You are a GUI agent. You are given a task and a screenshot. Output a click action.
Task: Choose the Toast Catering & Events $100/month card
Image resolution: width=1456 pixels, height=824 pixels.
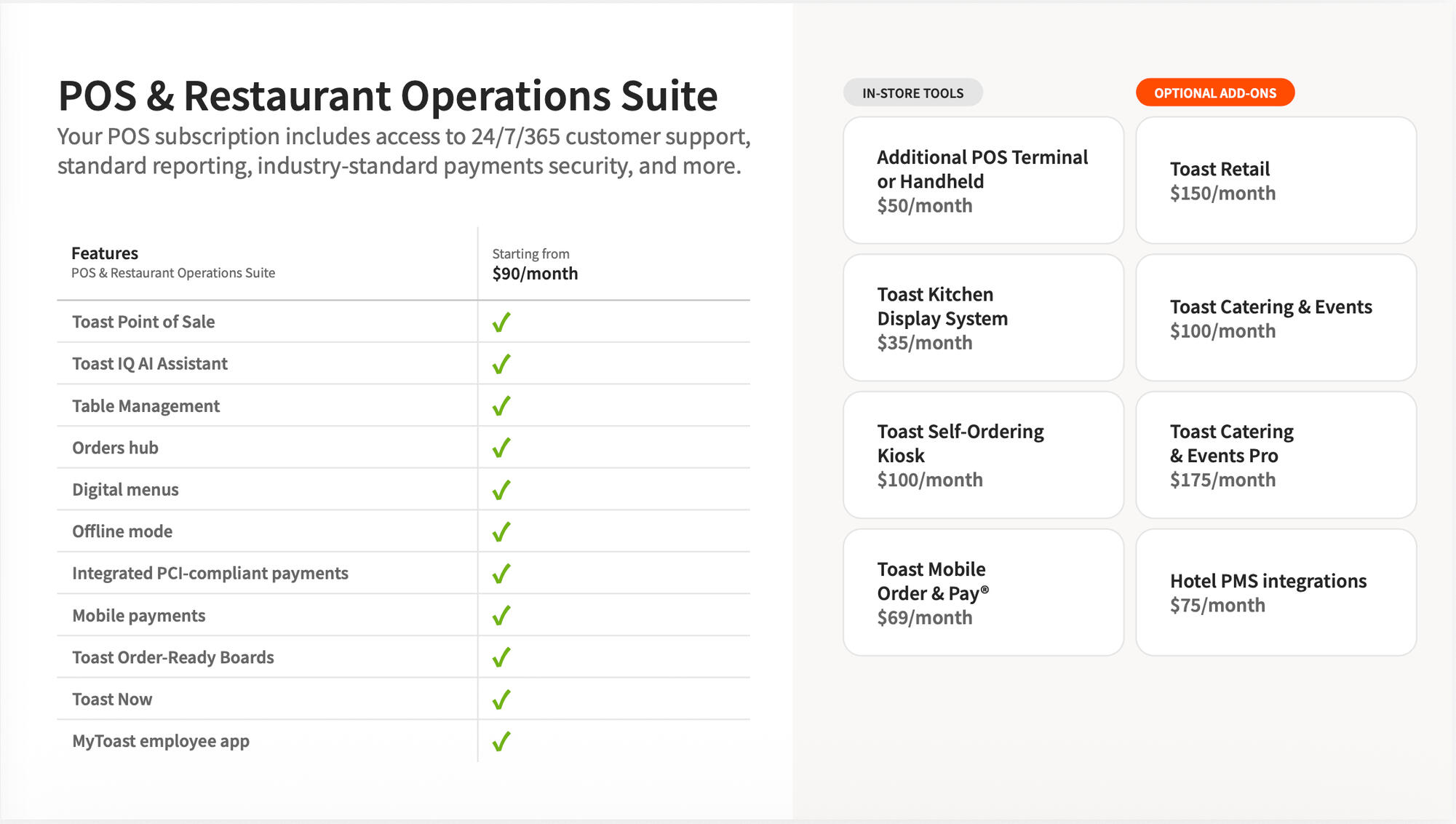(x=1276, y=318)
